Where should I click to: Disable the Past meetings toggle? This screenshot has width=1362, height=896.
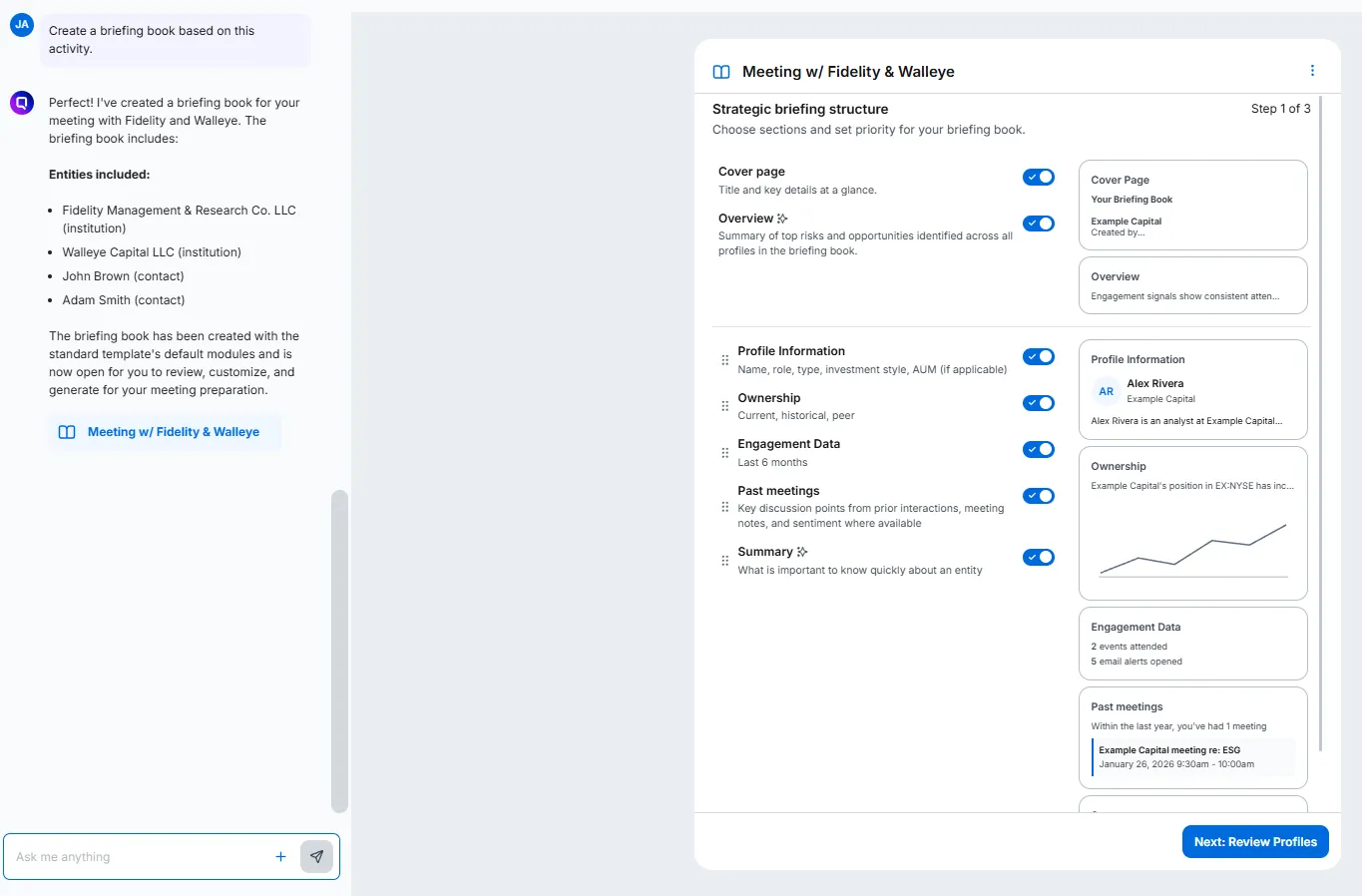[1039, 496]
